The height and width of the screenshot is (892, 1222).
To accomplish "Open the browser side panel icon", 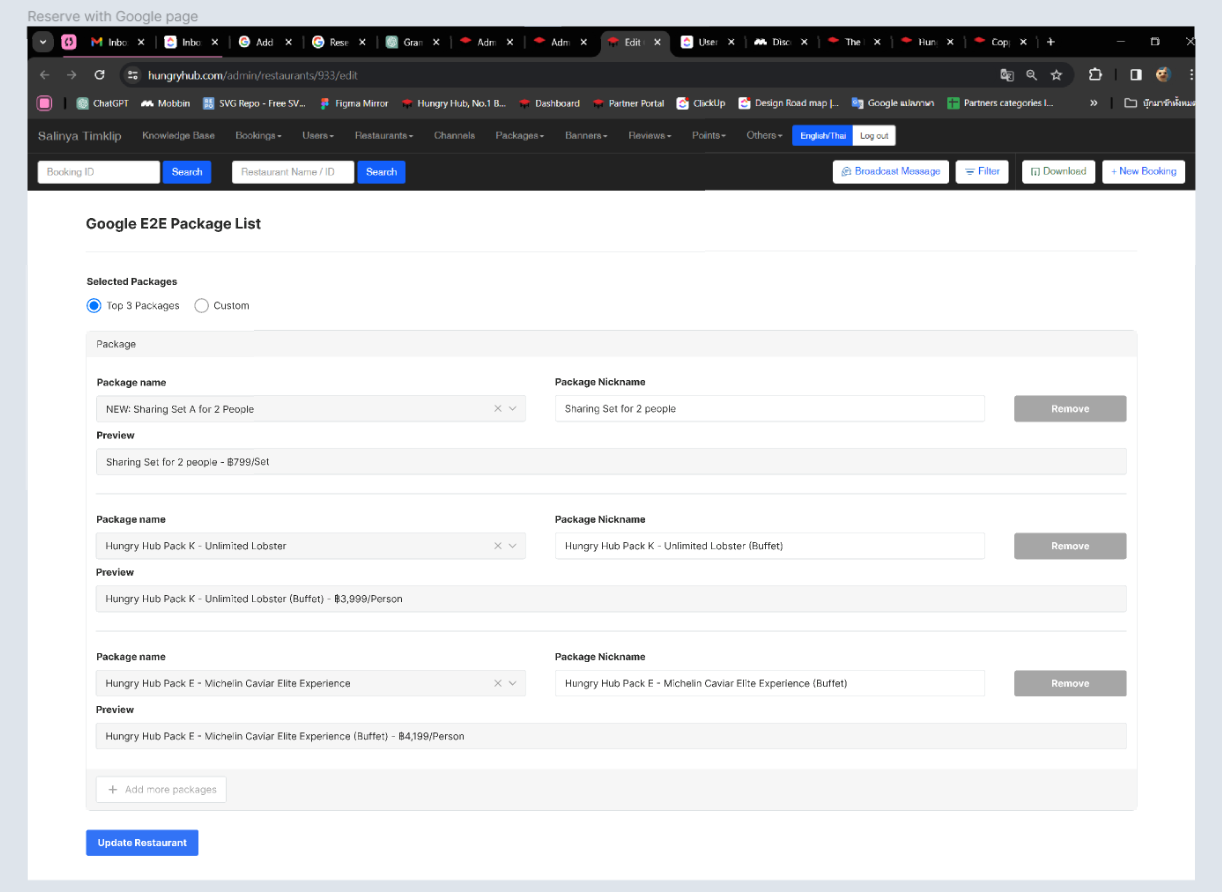I will click(1135, 75).
